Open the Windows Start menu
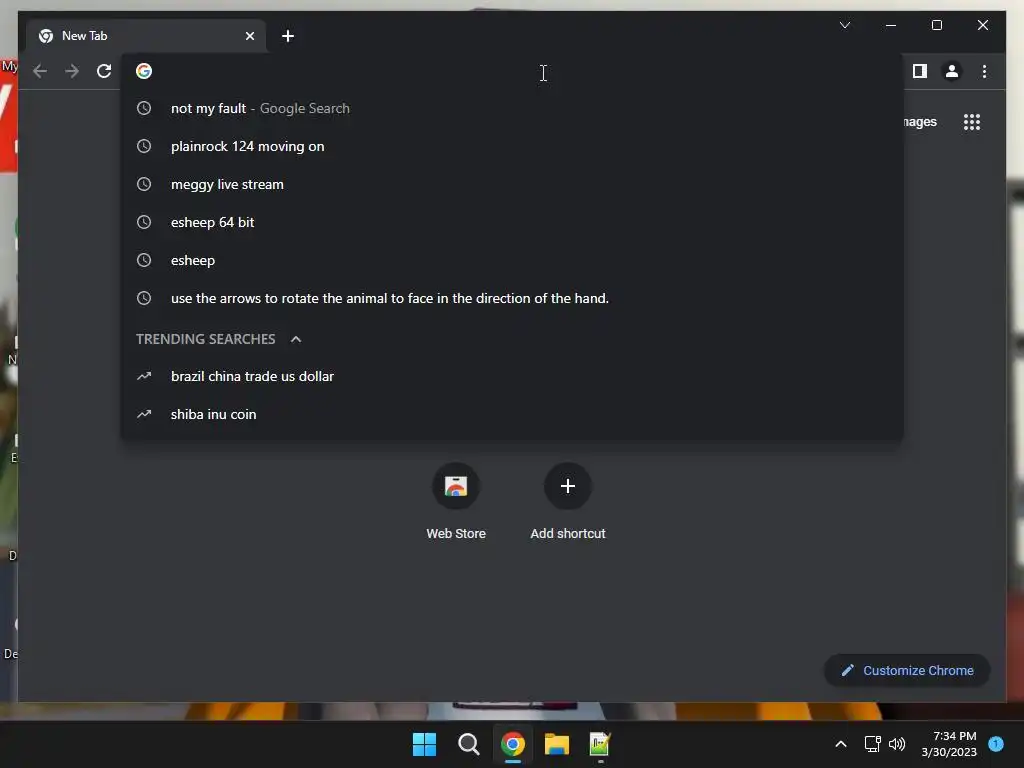 pyautogui.click(x=424, y=744)
